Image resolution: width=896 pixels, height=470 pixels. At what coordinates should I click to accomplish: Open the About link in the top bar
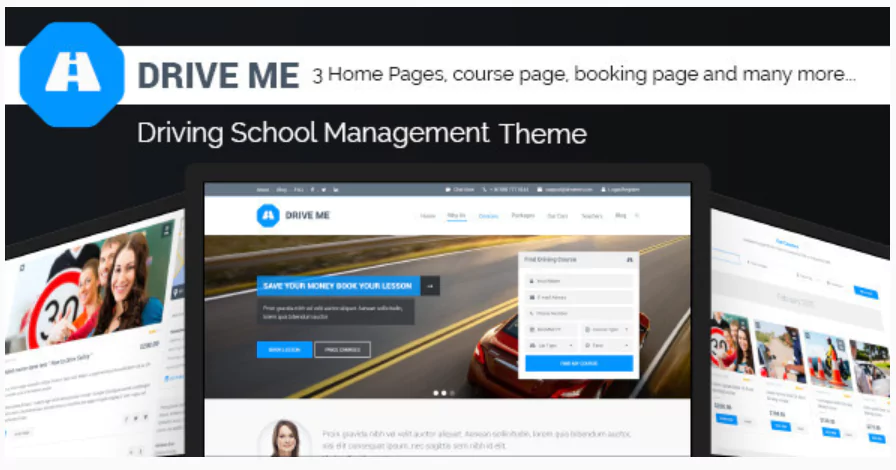pos(263,189)
